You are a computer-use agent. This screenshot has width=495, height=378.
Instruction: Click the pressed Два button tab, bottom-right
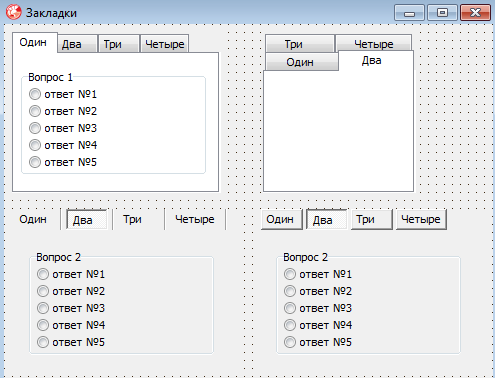coord(327,220)
